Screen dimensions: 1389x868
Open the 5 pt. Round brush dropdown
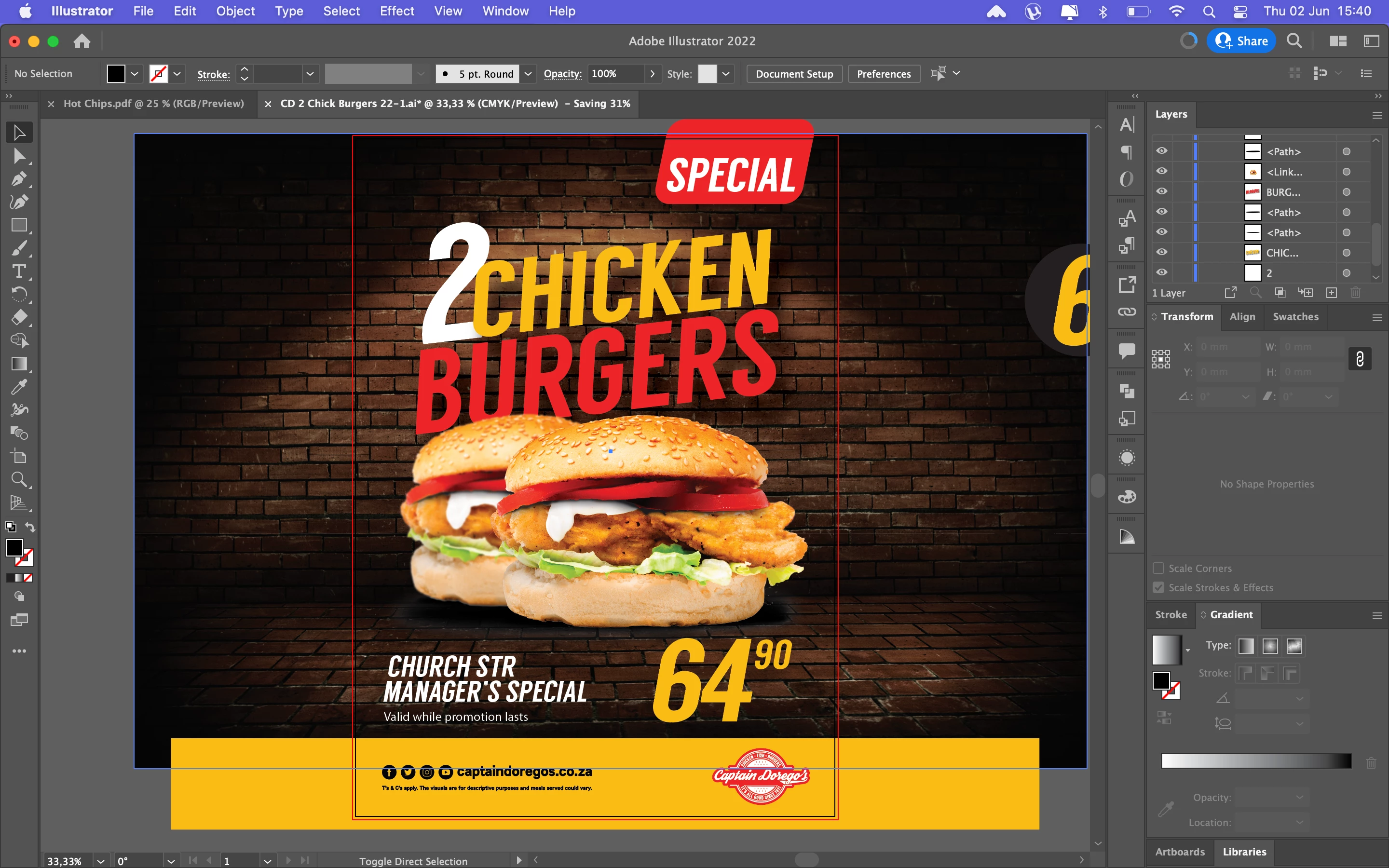[528, 74]
